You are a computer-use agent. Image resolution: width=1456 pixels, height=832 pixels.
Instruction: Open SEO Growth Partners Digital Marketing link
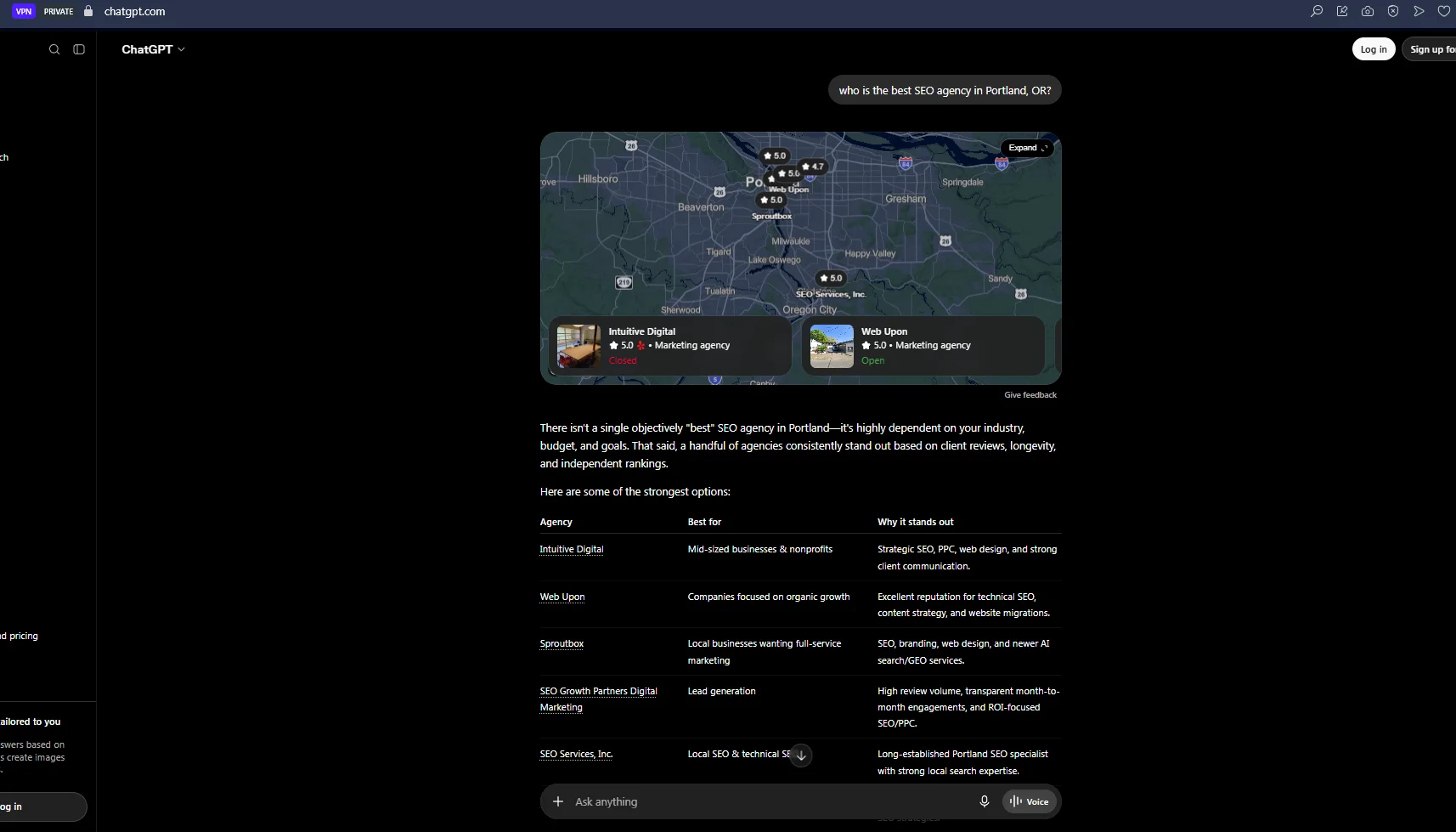click(599, 699)
